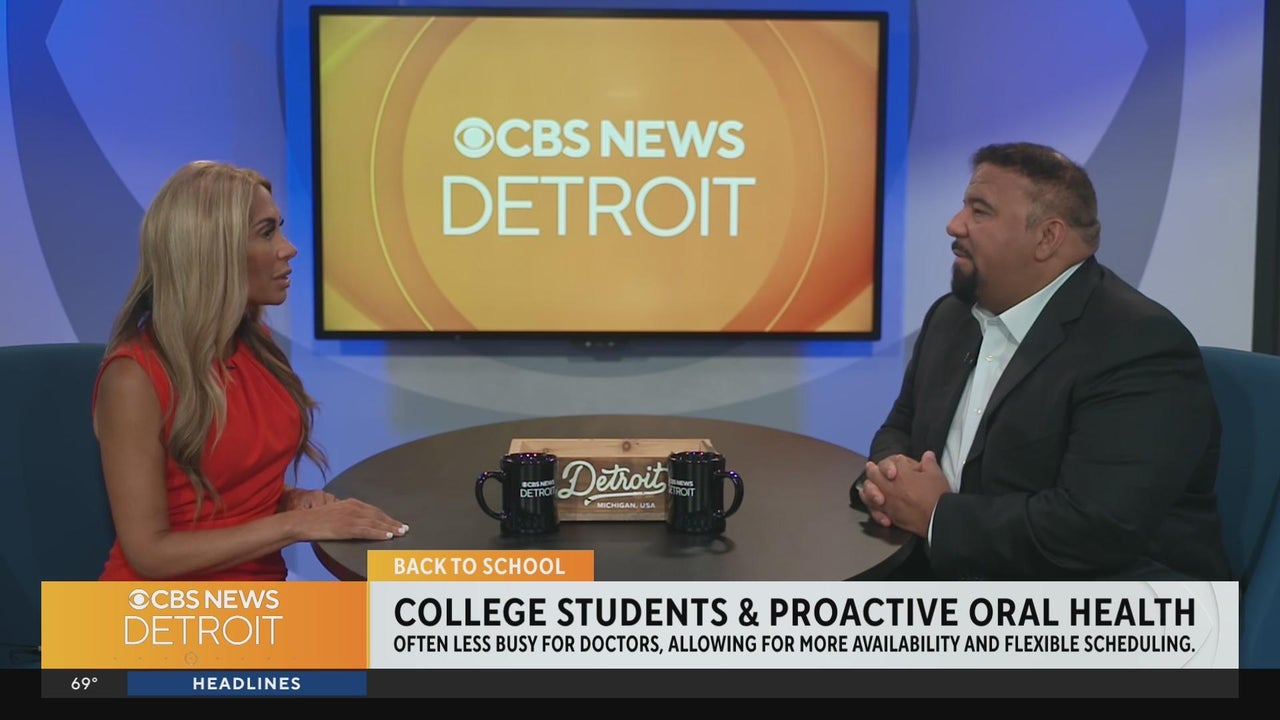Click the DETROIT text on studio screen
The image size is (1280, 720).
coord(598,206)
